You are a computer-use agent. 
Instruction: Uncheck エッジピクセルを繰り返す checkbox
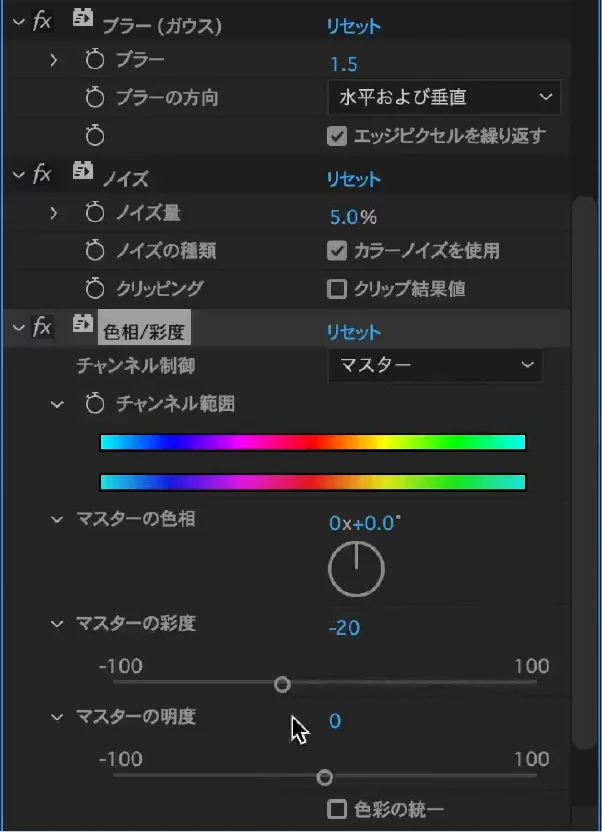337,136
